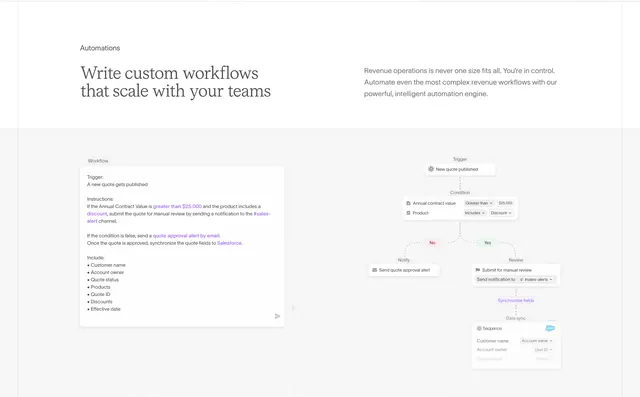
Task: Click the Condition label in the flowchart
Action: 460,193
